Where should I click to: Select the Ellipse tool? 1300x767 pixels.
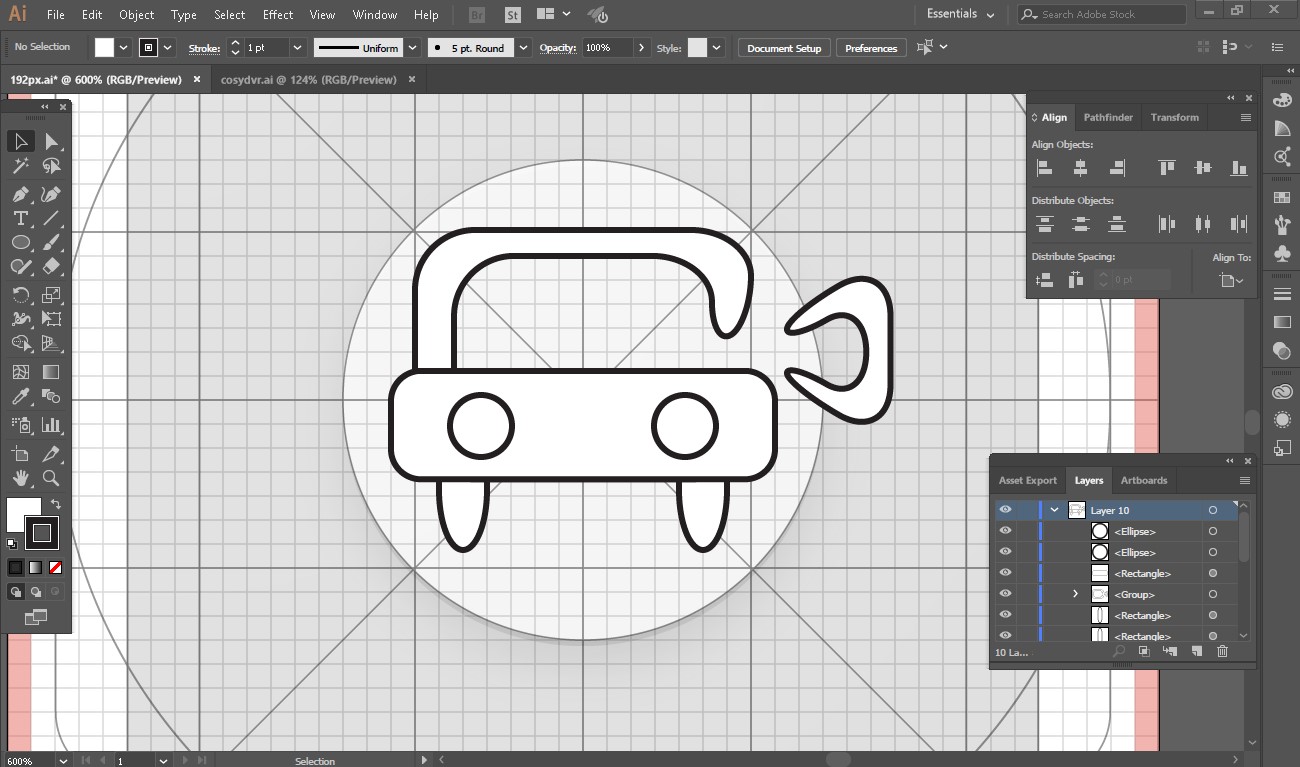pyautogui.click(x=21, y=242)
